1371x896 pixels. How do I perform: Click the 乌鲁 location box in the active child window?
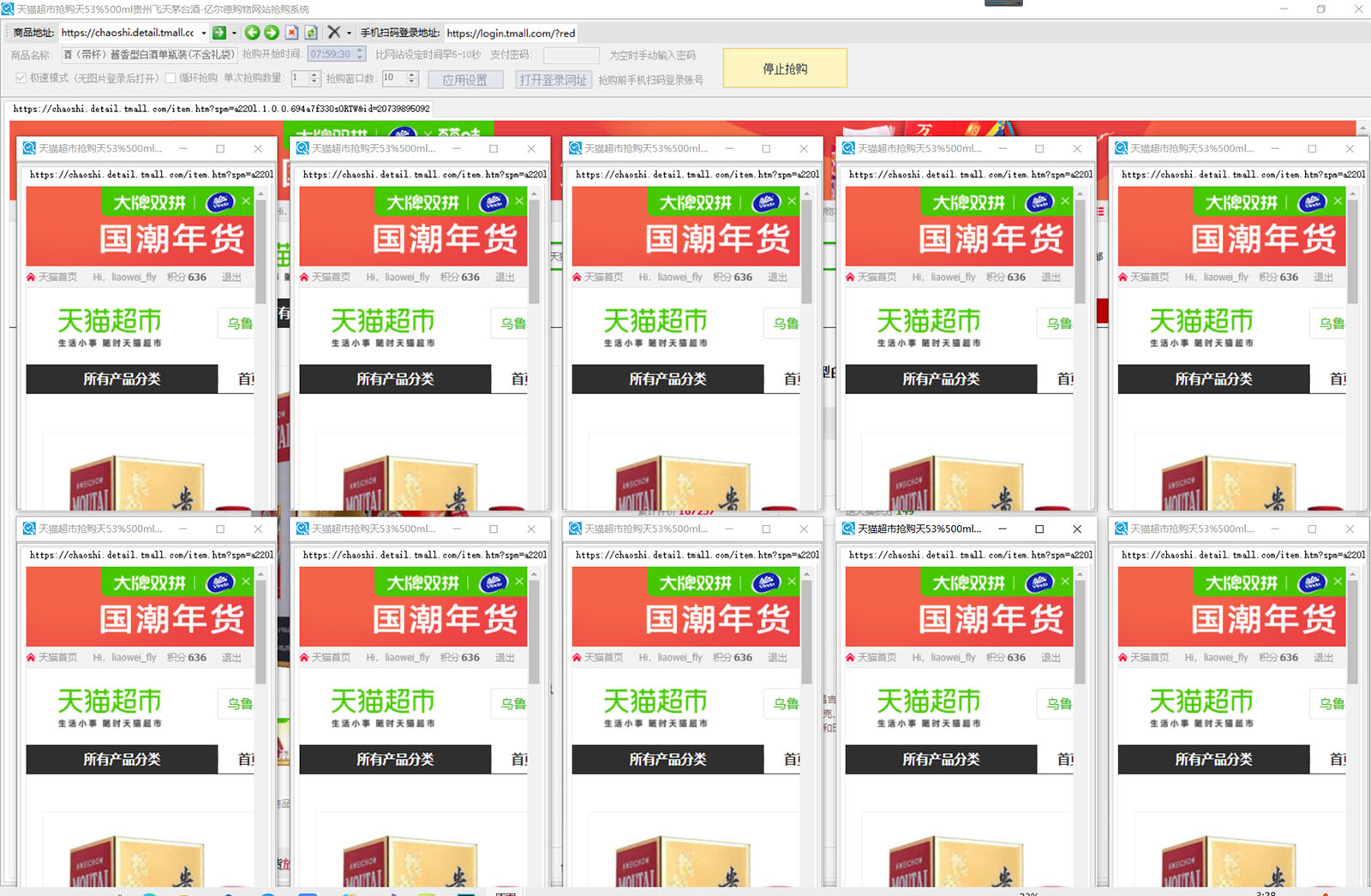[1056, 703]
